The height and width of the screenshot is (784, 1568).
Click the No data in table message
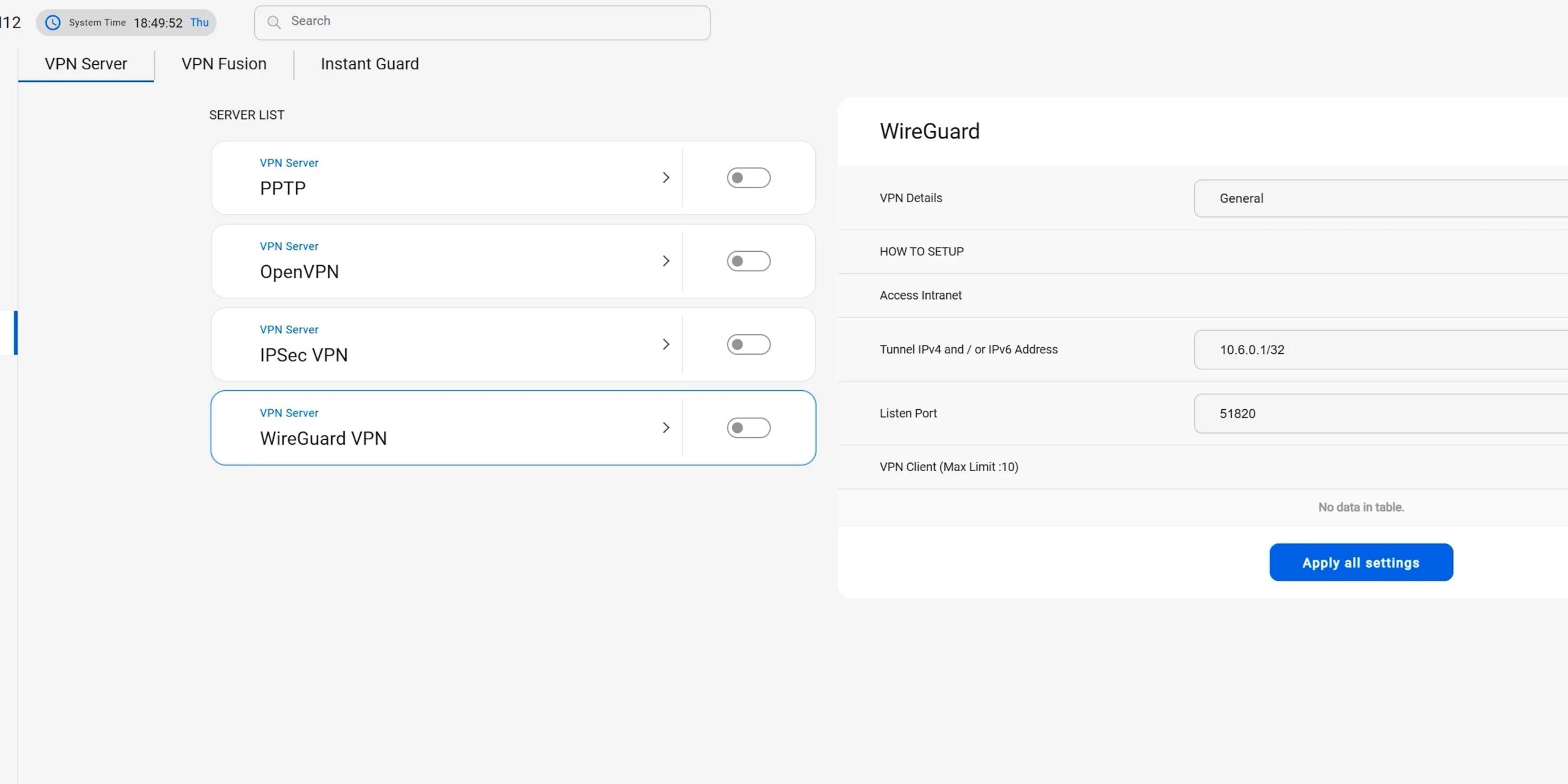click(1361, 507)
